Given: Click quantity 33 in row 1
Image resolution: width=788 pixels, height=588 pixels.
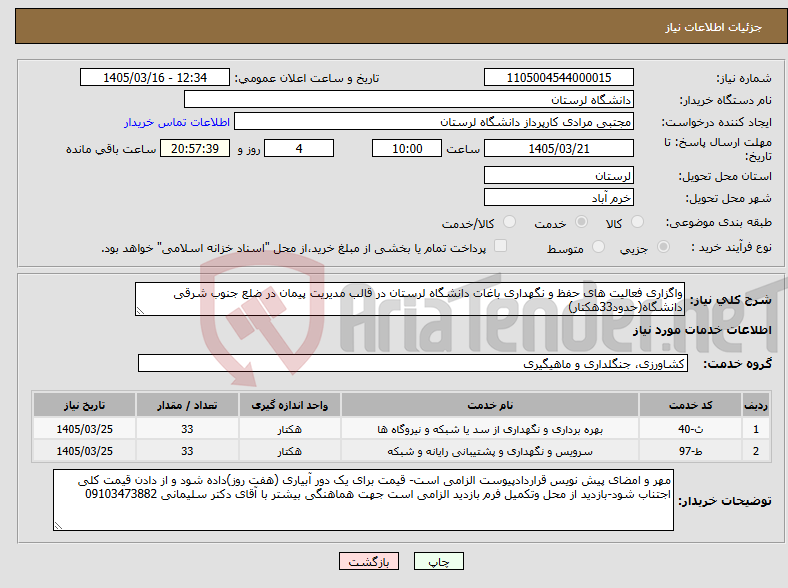Looking at the screenshot, I should (187, 429).
